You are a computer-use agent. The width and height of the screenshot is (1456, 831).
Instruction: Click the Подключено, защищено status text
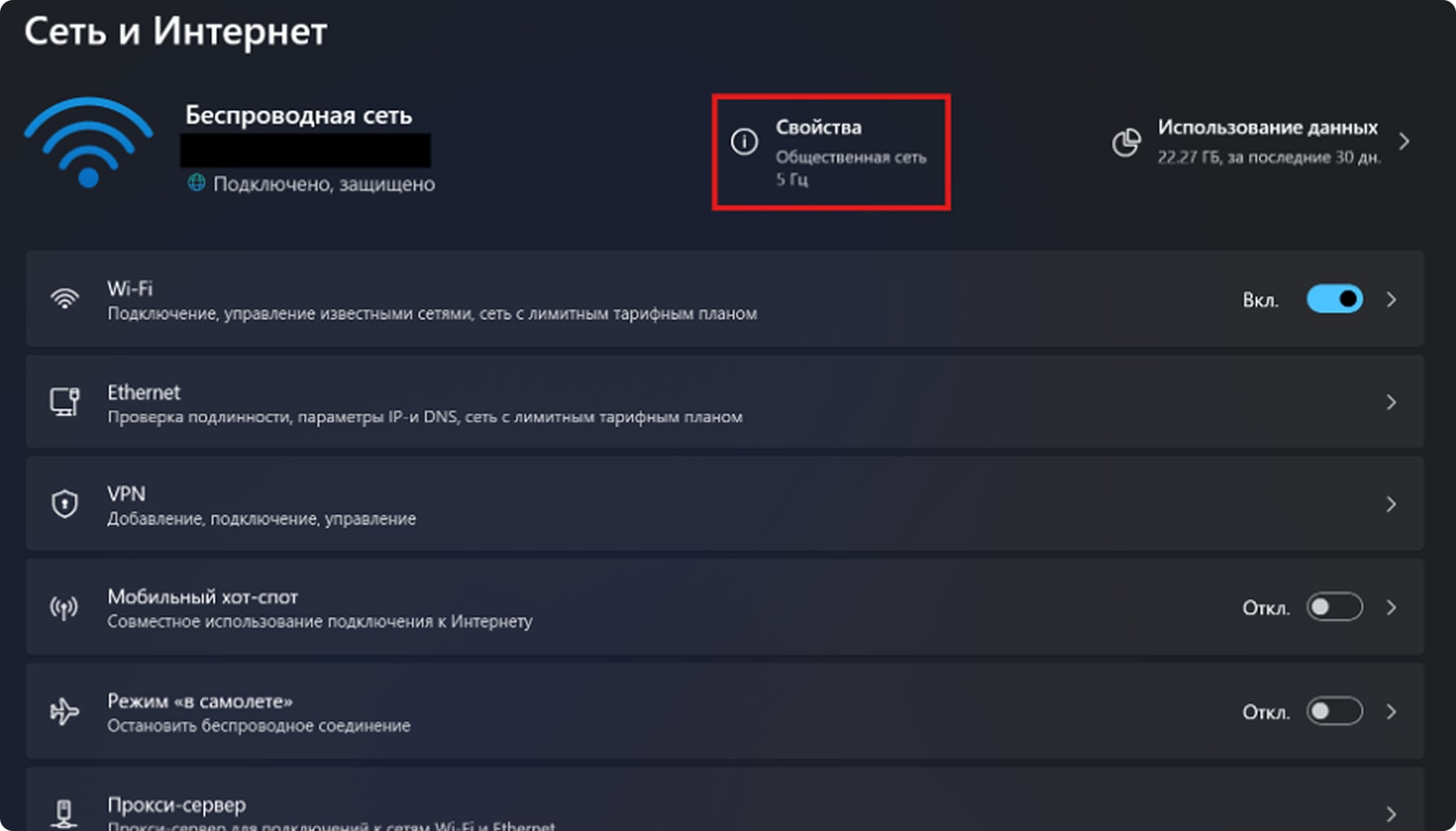pyautogui.click(x=323, y=184)
